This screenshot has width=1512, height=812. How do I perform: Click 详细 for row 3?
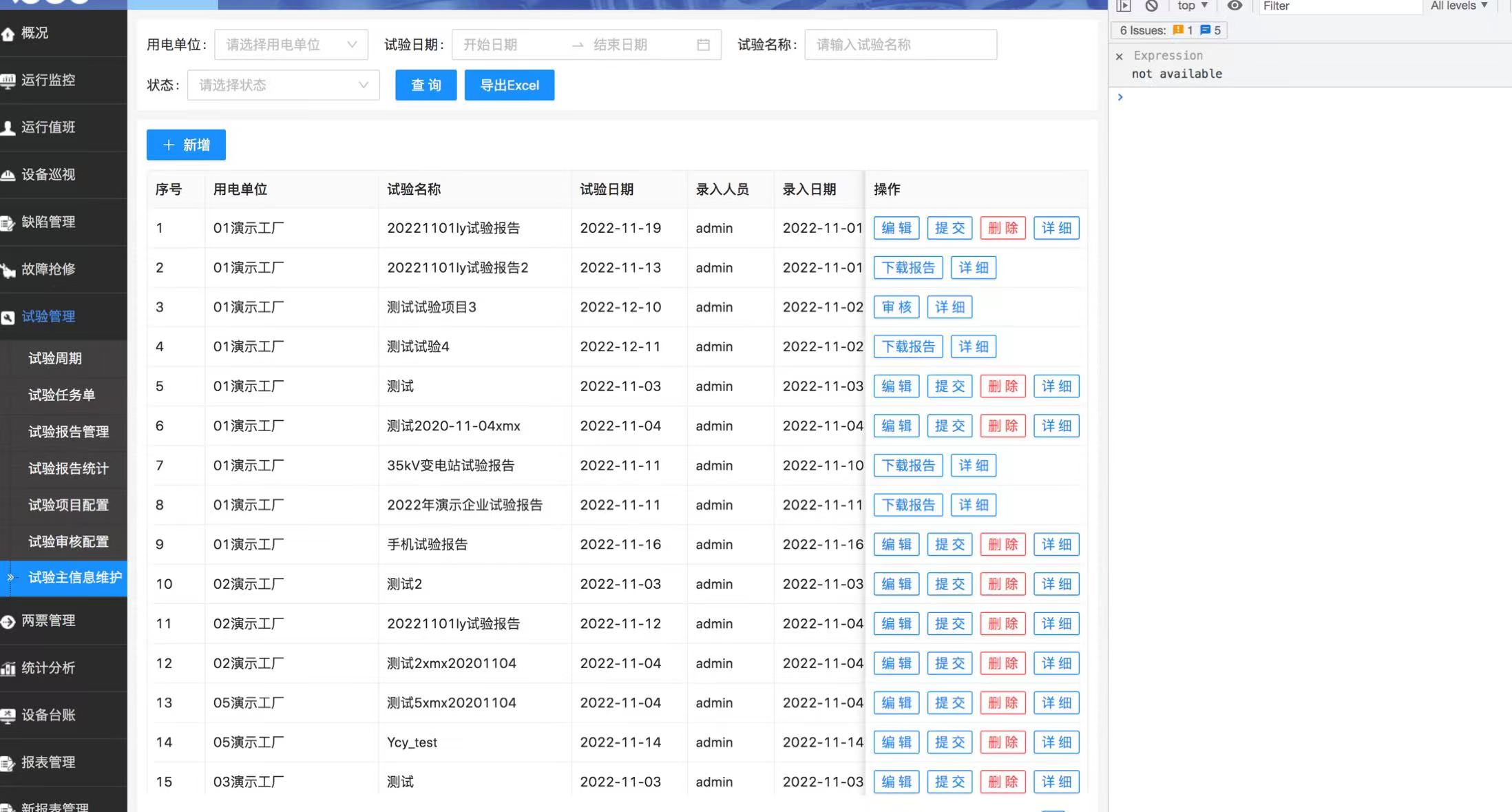[949, 307]
